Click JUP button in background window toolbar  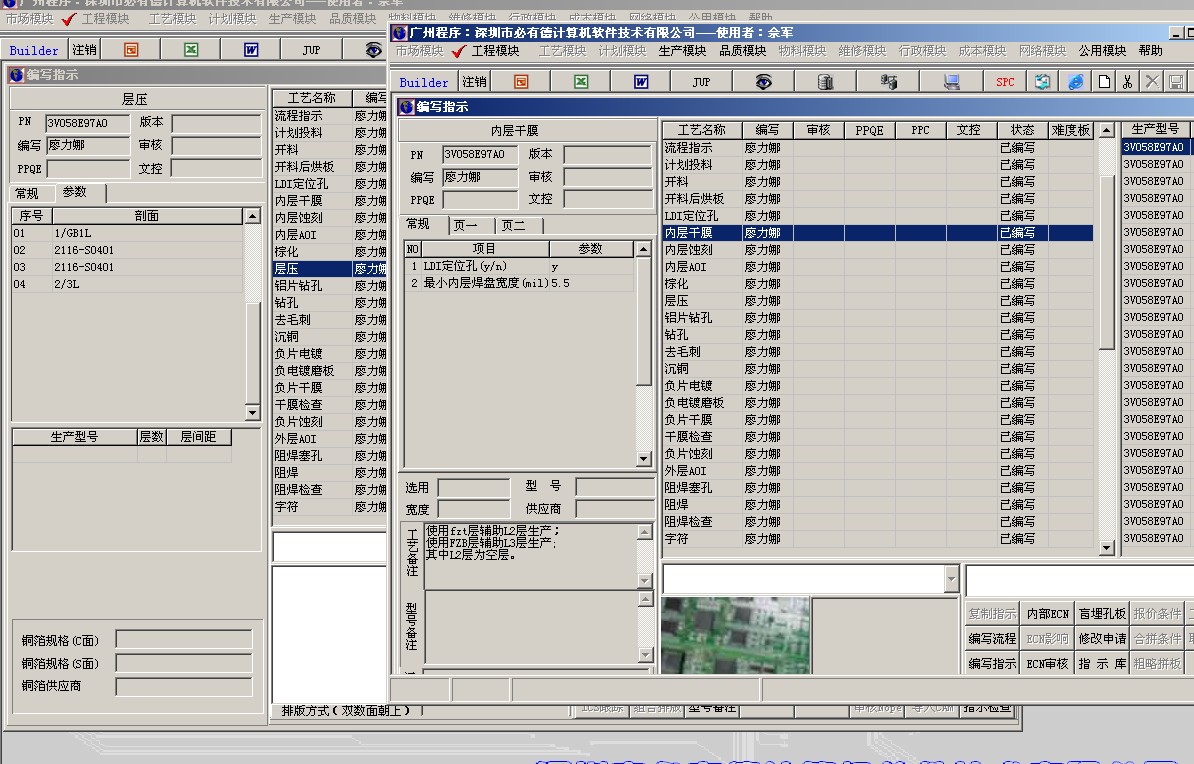(311, 50)
